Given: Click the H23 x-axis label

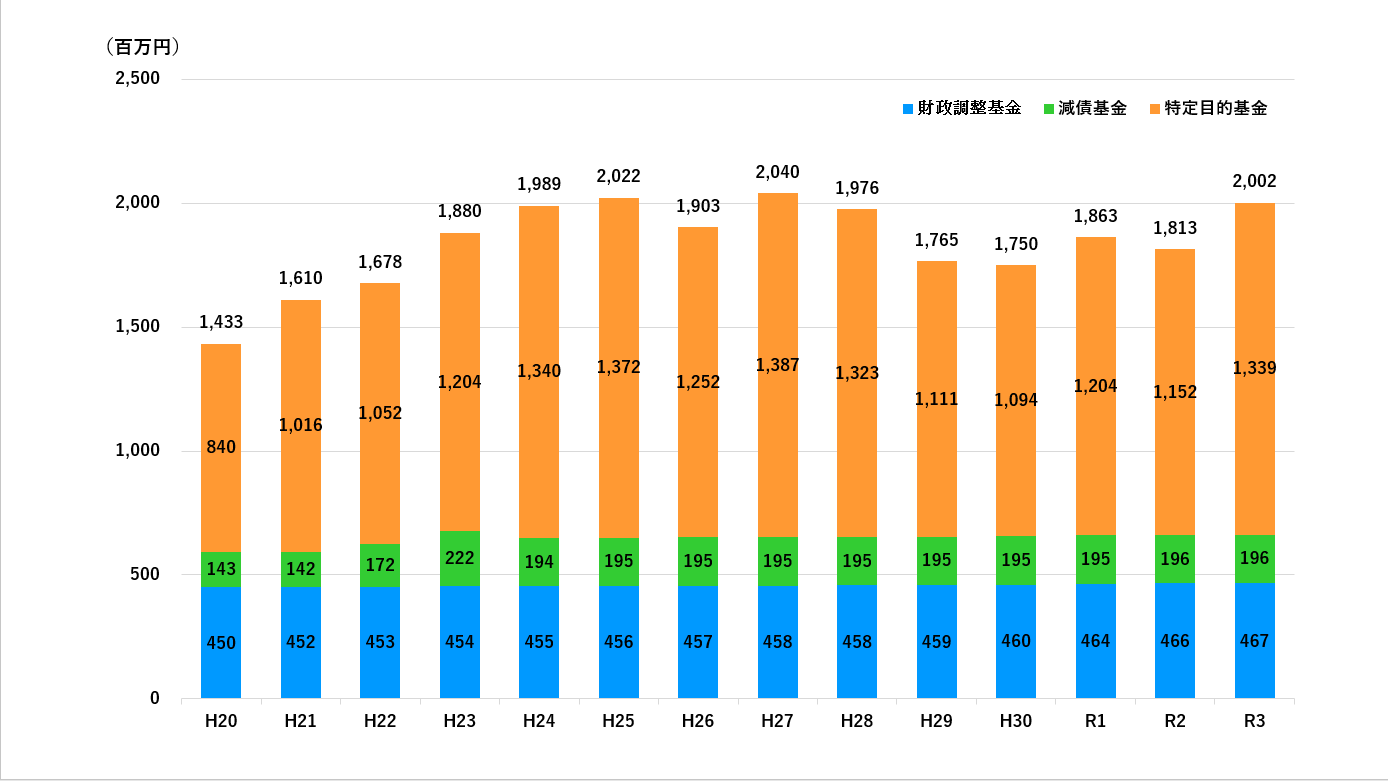Looking at the screenshot, I should (460, 722).
